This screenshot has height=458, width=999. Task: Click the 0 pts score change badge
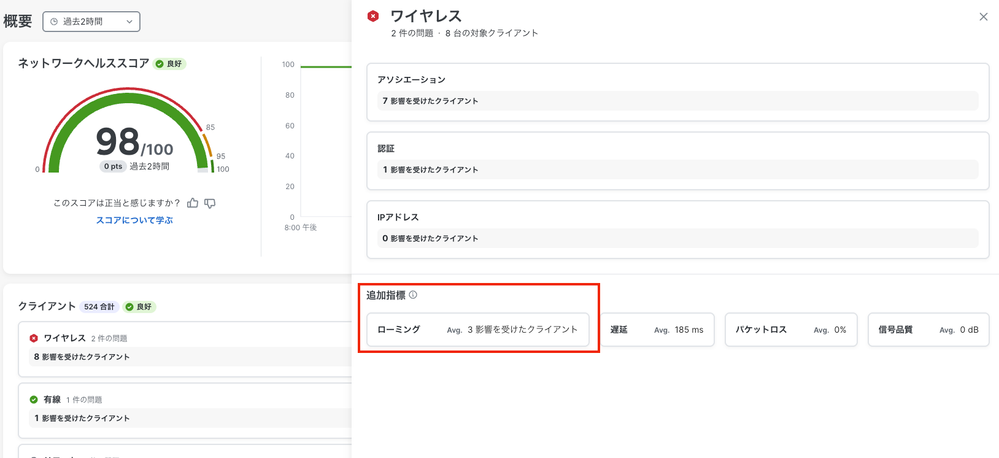click(x=113, y=166)
